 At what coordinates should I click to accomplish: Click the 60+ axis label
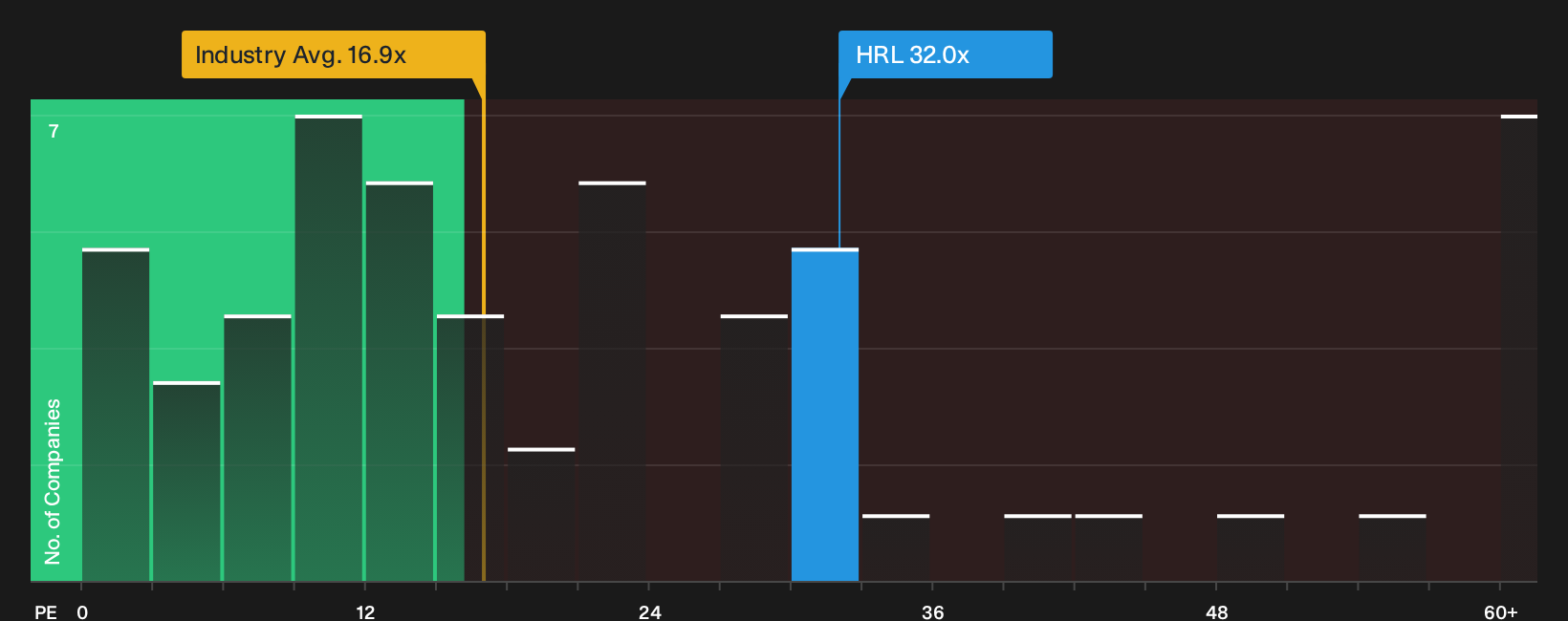(1500, 612)
